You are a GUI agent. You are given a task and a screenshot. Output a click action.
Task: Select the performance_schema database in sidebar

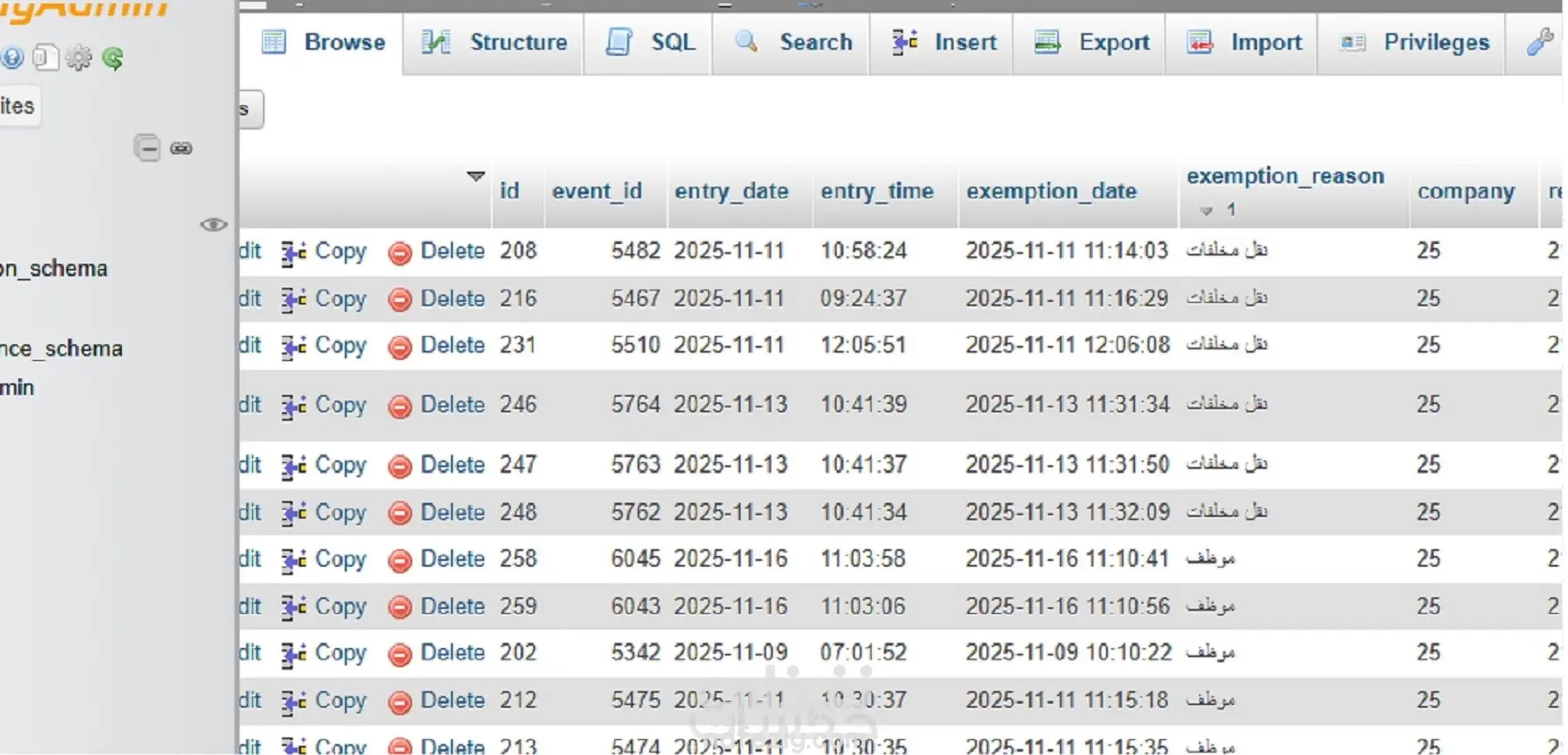click(x=61, y=348)
